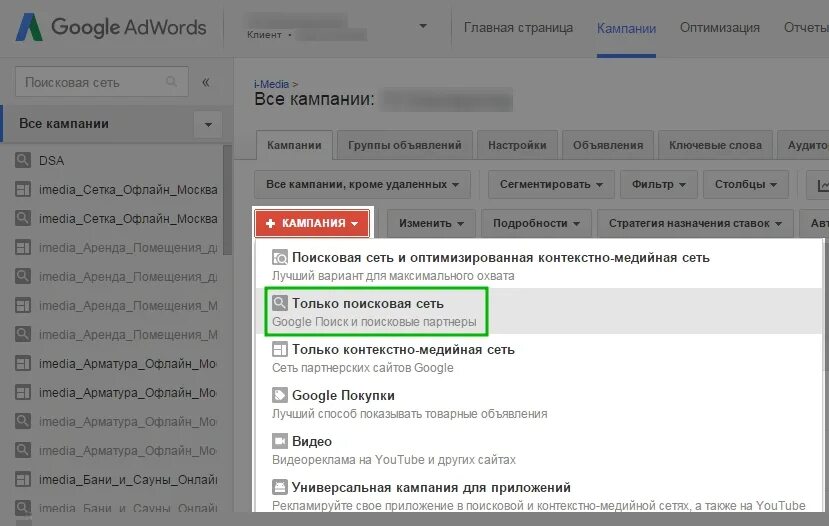Open Стратегия назначения ставок dropdown
Image resolution: width=829 pixels, height=526 pixels.
coord(695,224)
